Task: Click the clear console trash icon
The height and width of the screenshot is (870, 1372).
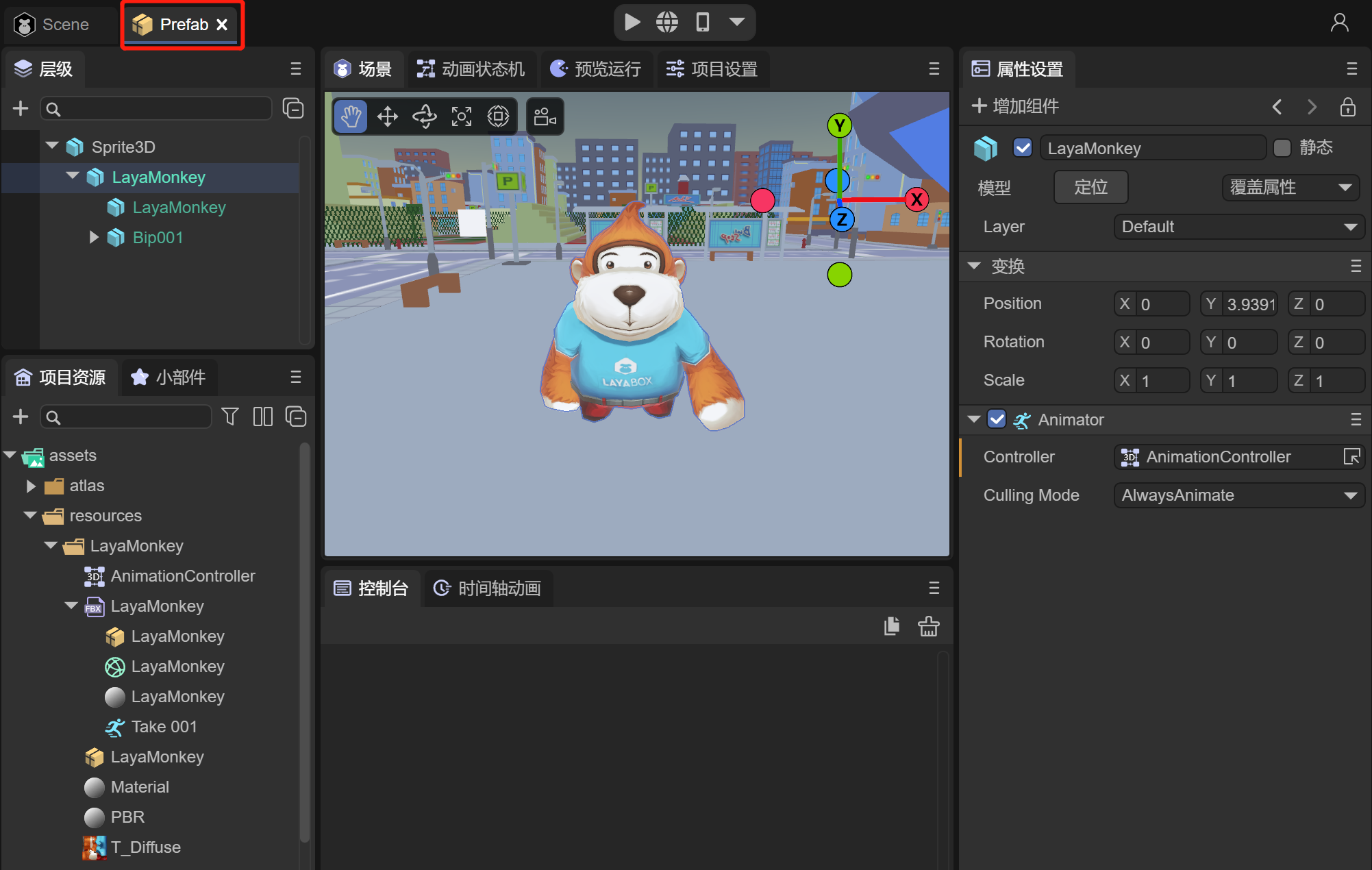Action: (929, 626)
